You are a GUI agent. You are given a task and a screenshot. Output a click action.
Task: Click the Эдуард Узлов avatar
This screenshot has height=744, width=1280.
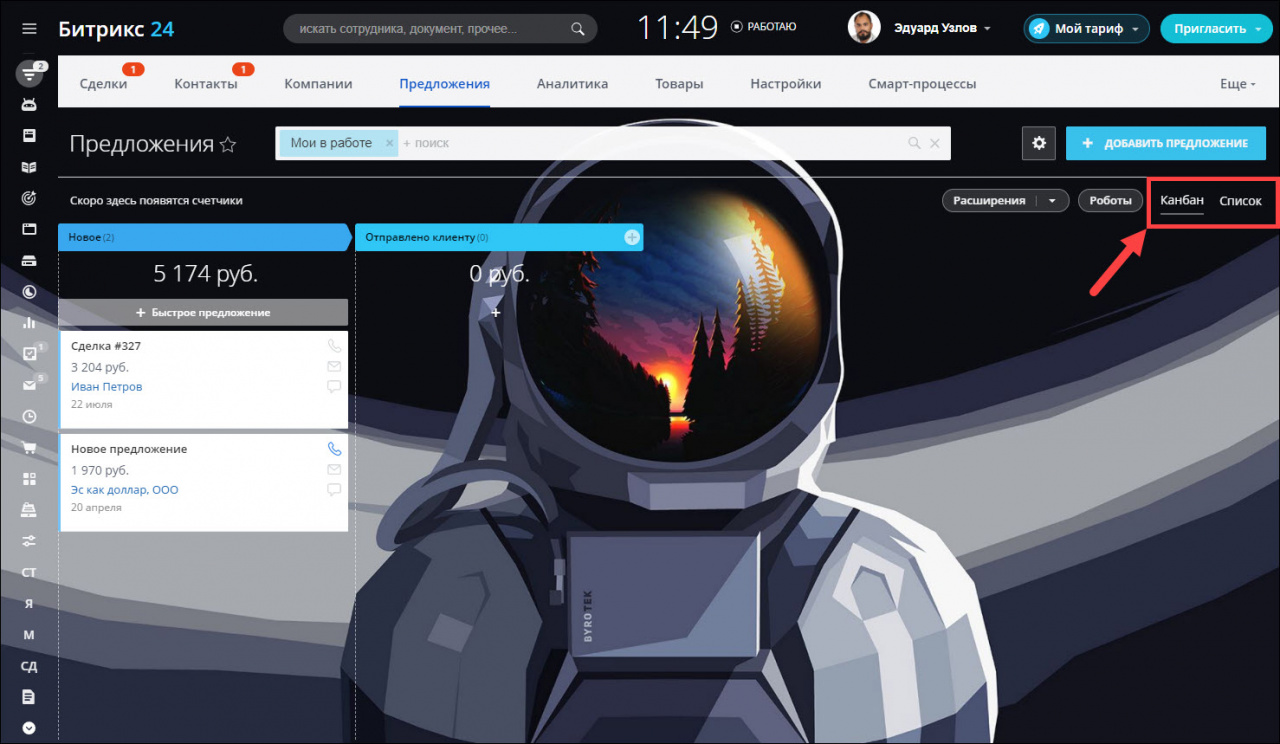pyautogui.click(x=864, y=28)
